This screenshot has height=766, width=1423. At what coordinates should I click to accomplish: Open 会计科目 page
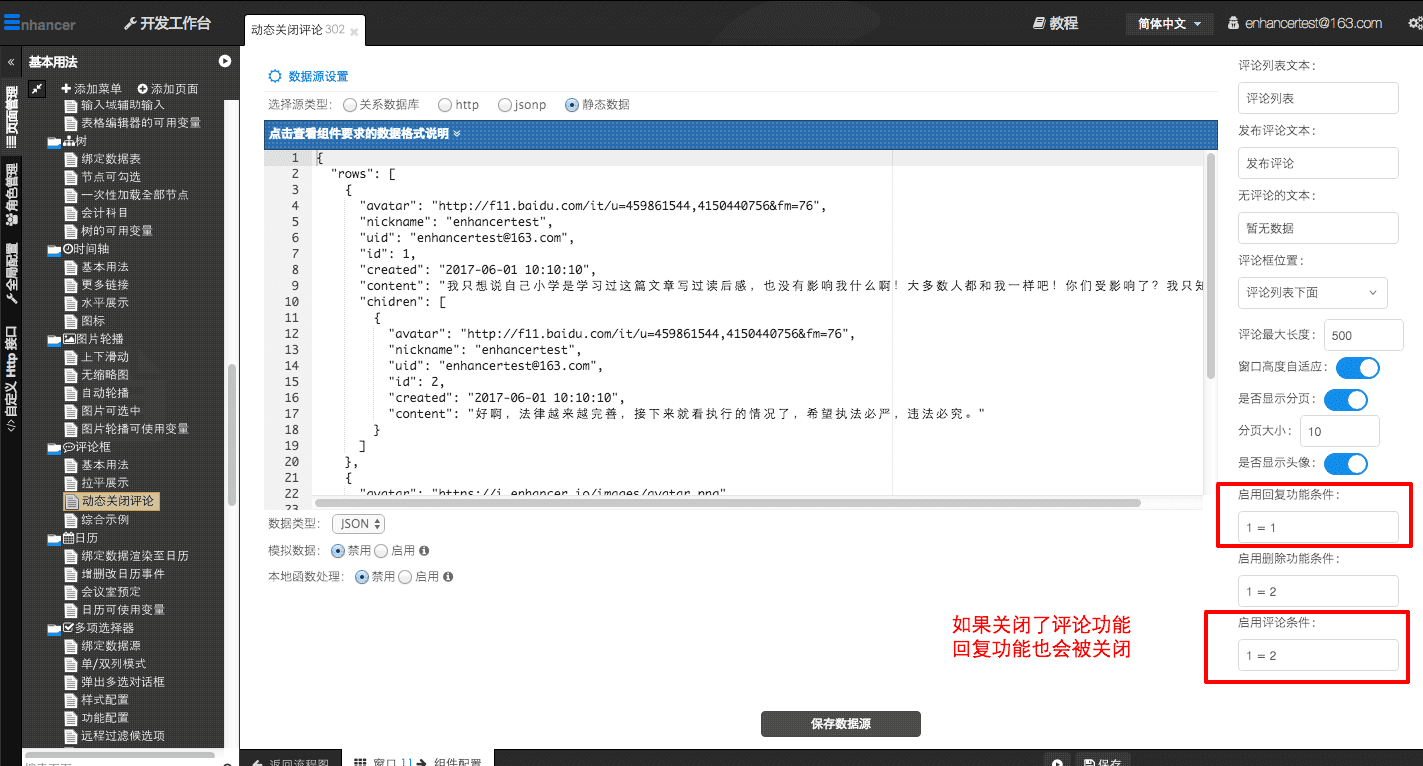pyautogui.click(x=105, y=213)
